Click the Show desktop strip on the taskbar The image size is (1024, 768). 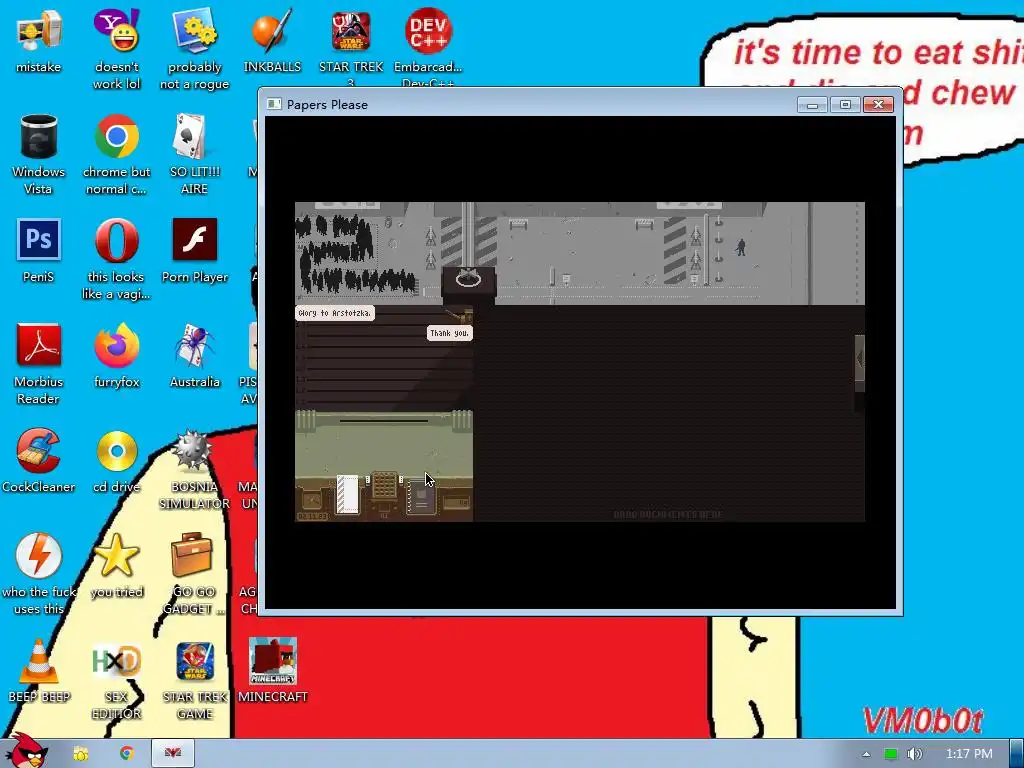pyautogui.click(x=1017, y=754)
